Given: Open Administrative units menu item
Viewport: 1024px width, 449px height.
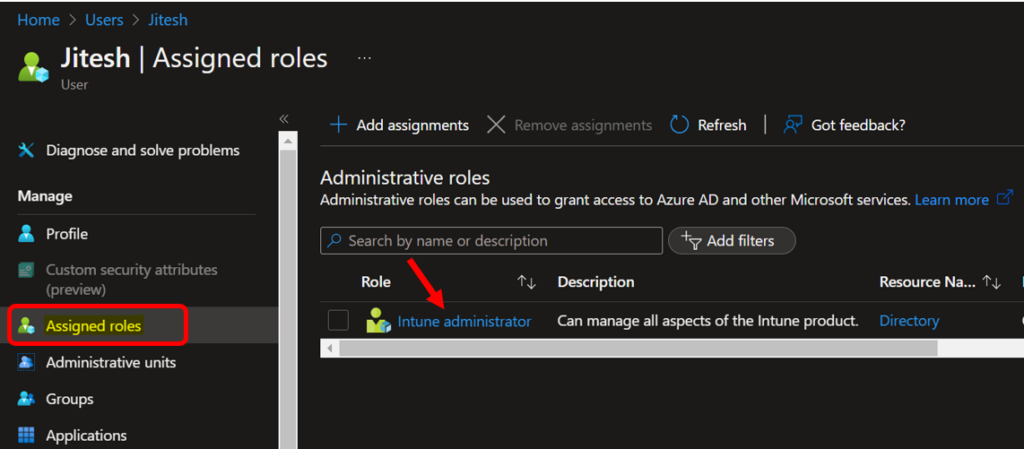Looking at the screenshot, I should [x=110, y=362].
